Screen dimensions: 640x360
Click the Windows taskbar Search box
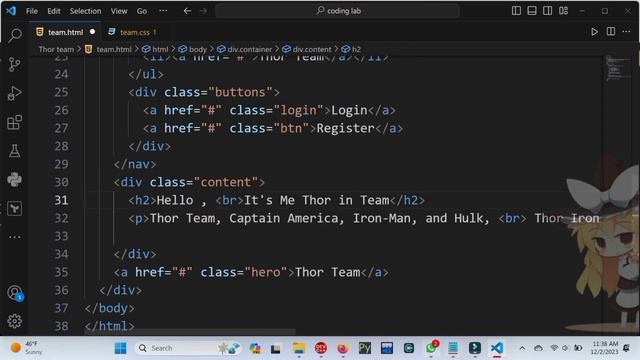(x=188, y=348)
